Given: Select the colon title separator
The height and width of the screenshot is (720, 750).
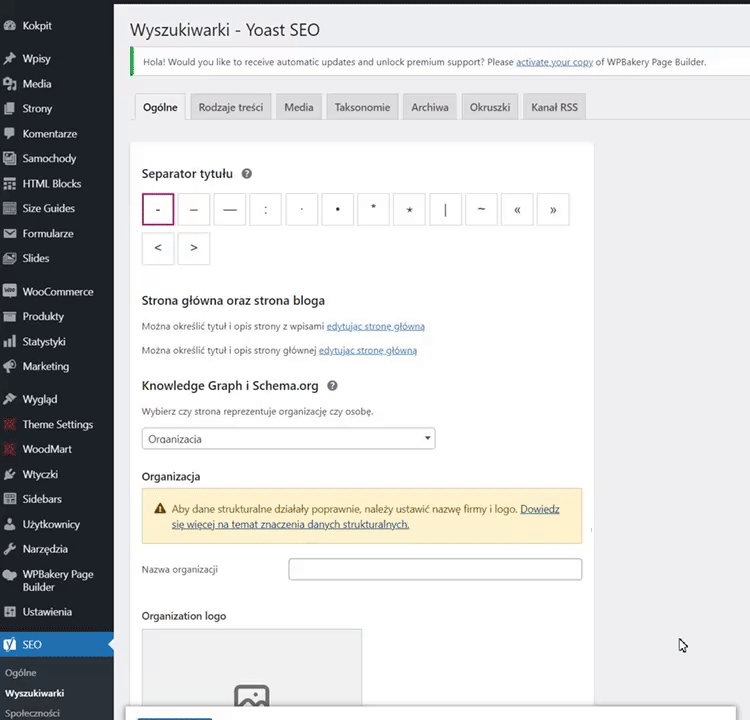Looking at the screenshot, I should (265, 209).
